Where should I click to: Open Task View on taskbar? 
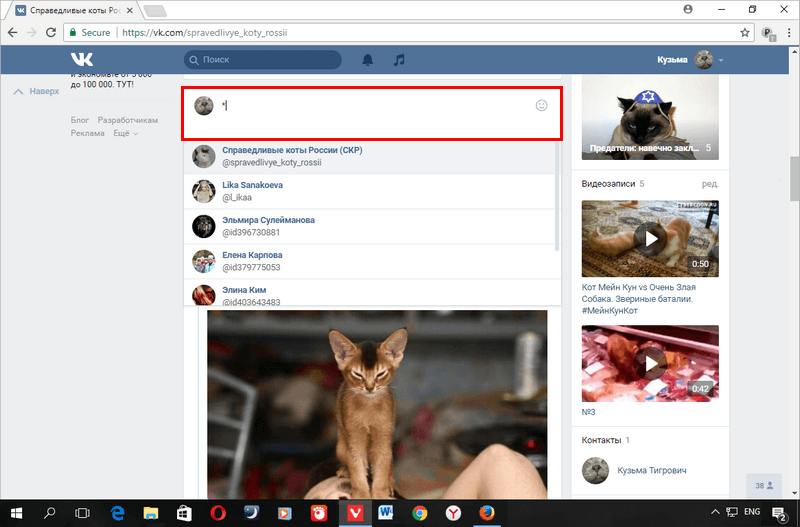click(x=82, y=513)
